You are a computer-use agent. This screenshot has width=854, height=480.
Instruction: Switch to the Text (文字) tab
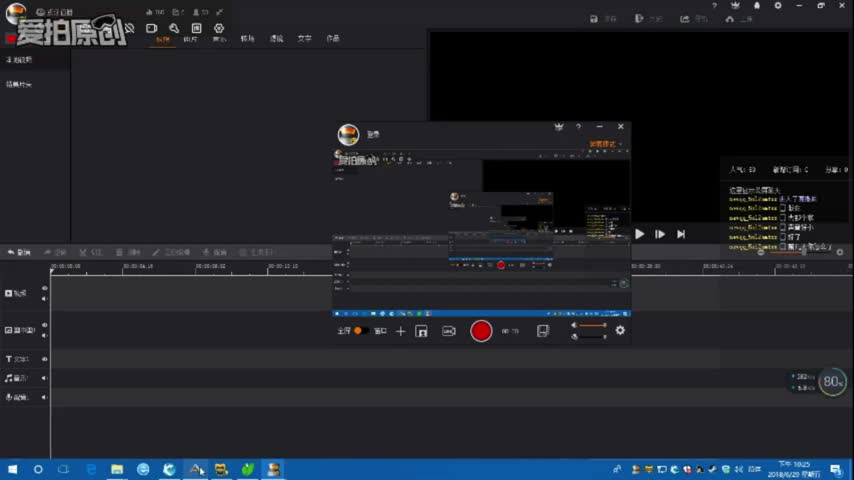tap(304, 39)
